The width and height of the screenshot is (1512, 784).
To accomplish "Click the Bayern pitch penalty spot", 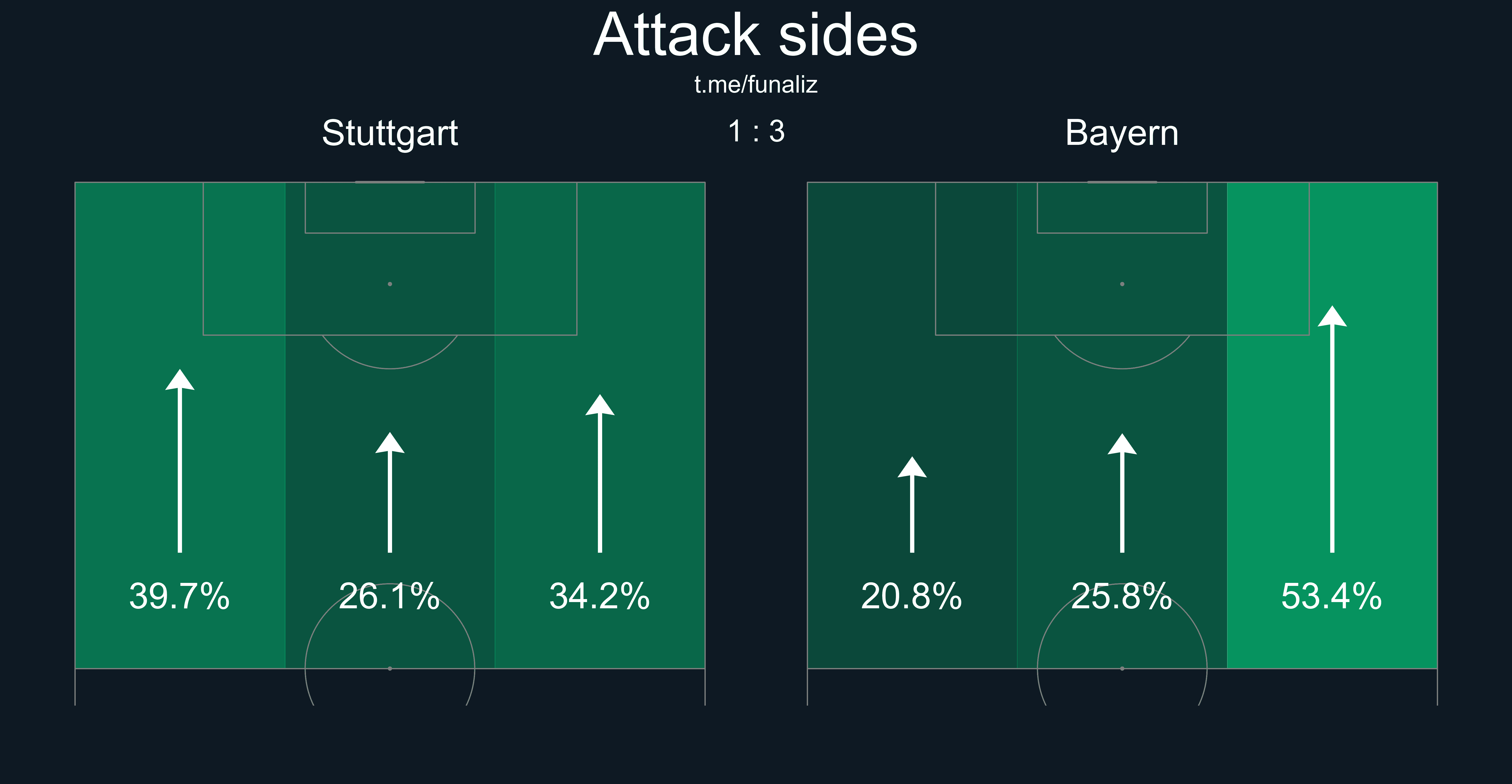I will 1122,284.
